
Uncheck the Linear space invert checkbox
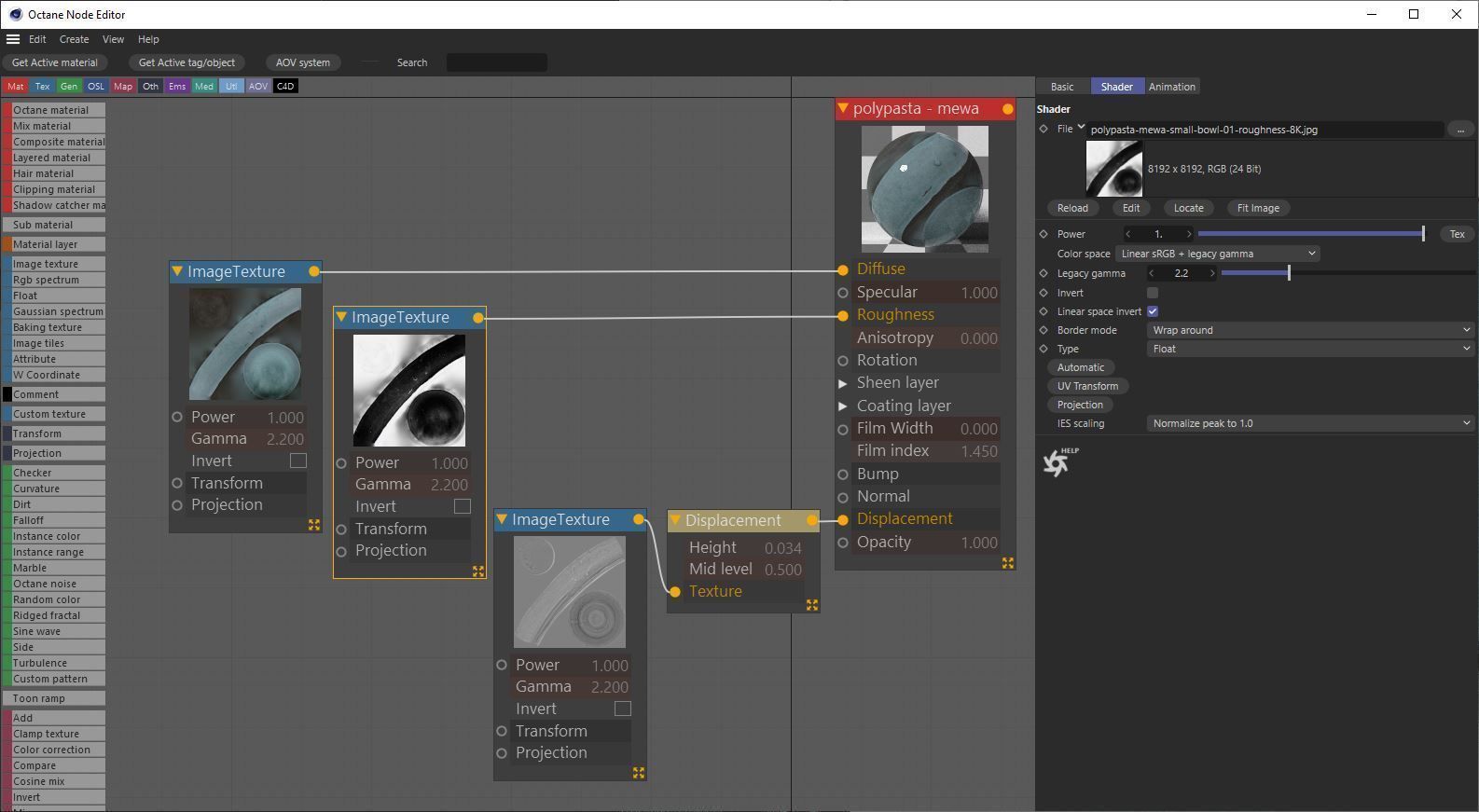1153,311
